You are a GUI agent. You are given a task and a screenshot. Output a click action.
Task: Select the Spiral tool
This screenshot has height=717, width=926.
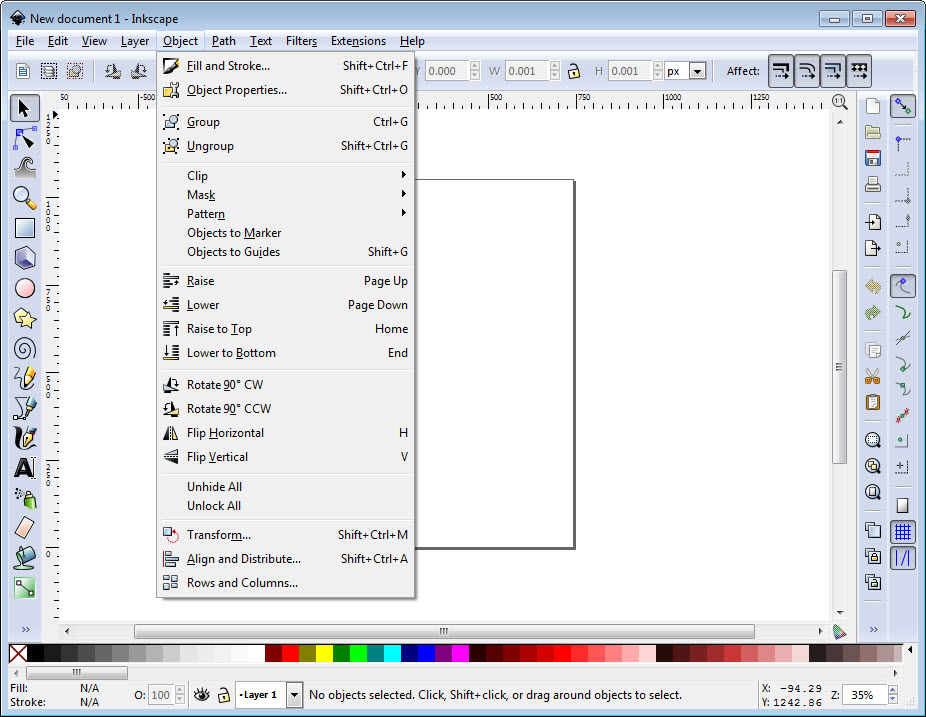(x=24, y=348)
